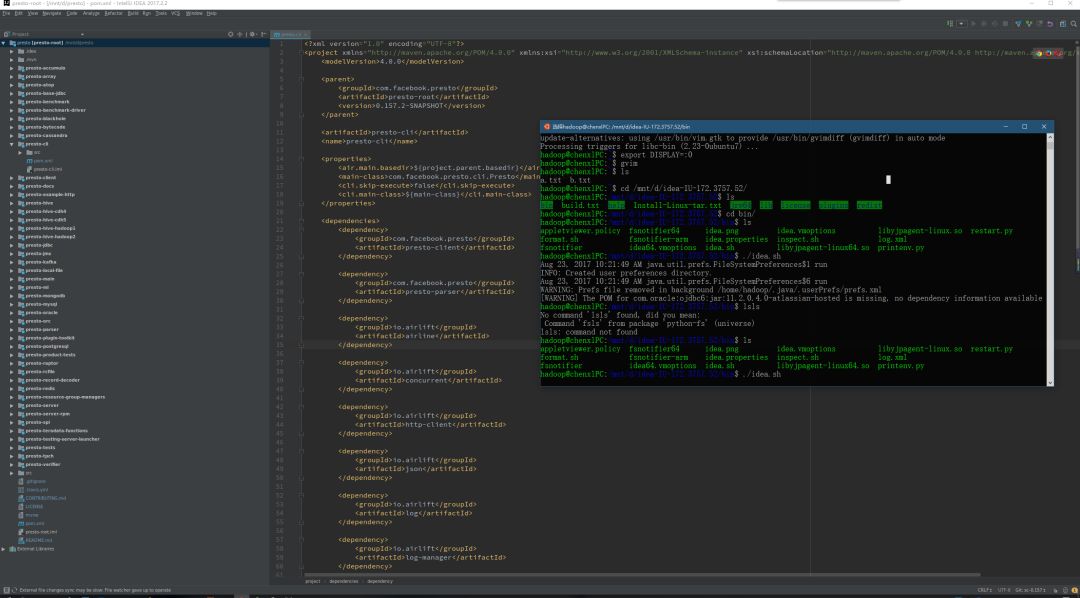Click the VCS commit changes icon

[1029, 23]
